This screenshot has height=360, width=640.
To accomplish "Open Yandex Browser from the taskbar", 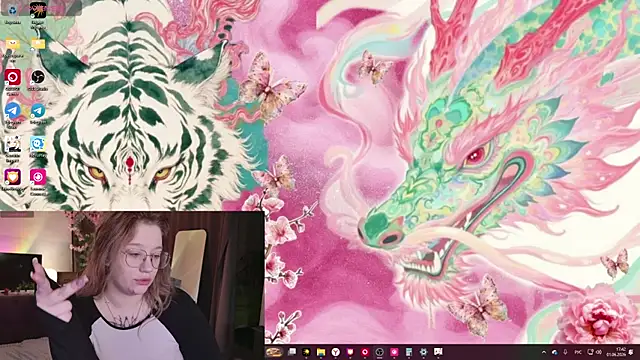I will [x=336, y=352].
